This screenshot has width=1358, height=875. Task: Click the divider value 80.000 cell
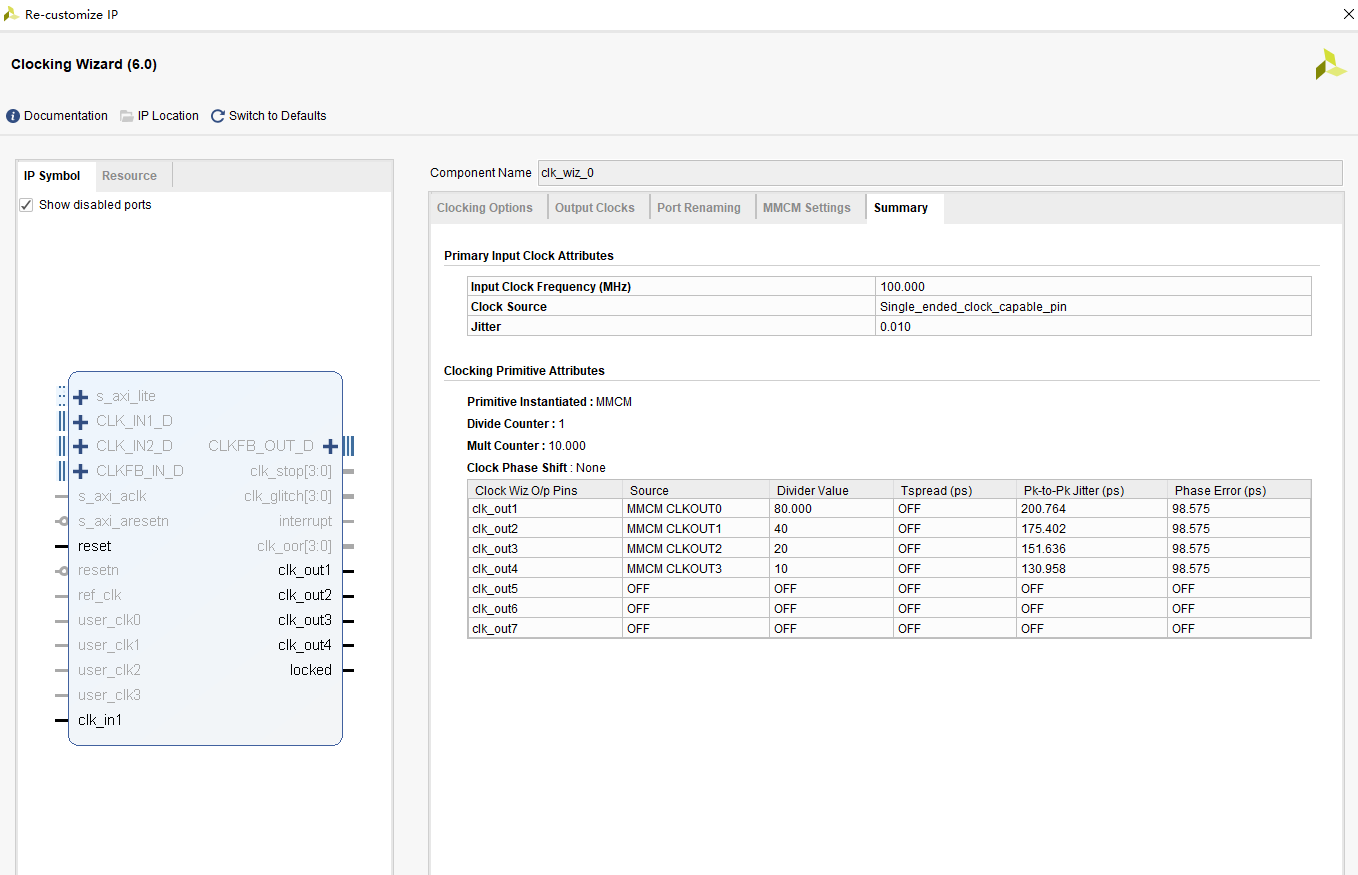[x=831, y=509]
